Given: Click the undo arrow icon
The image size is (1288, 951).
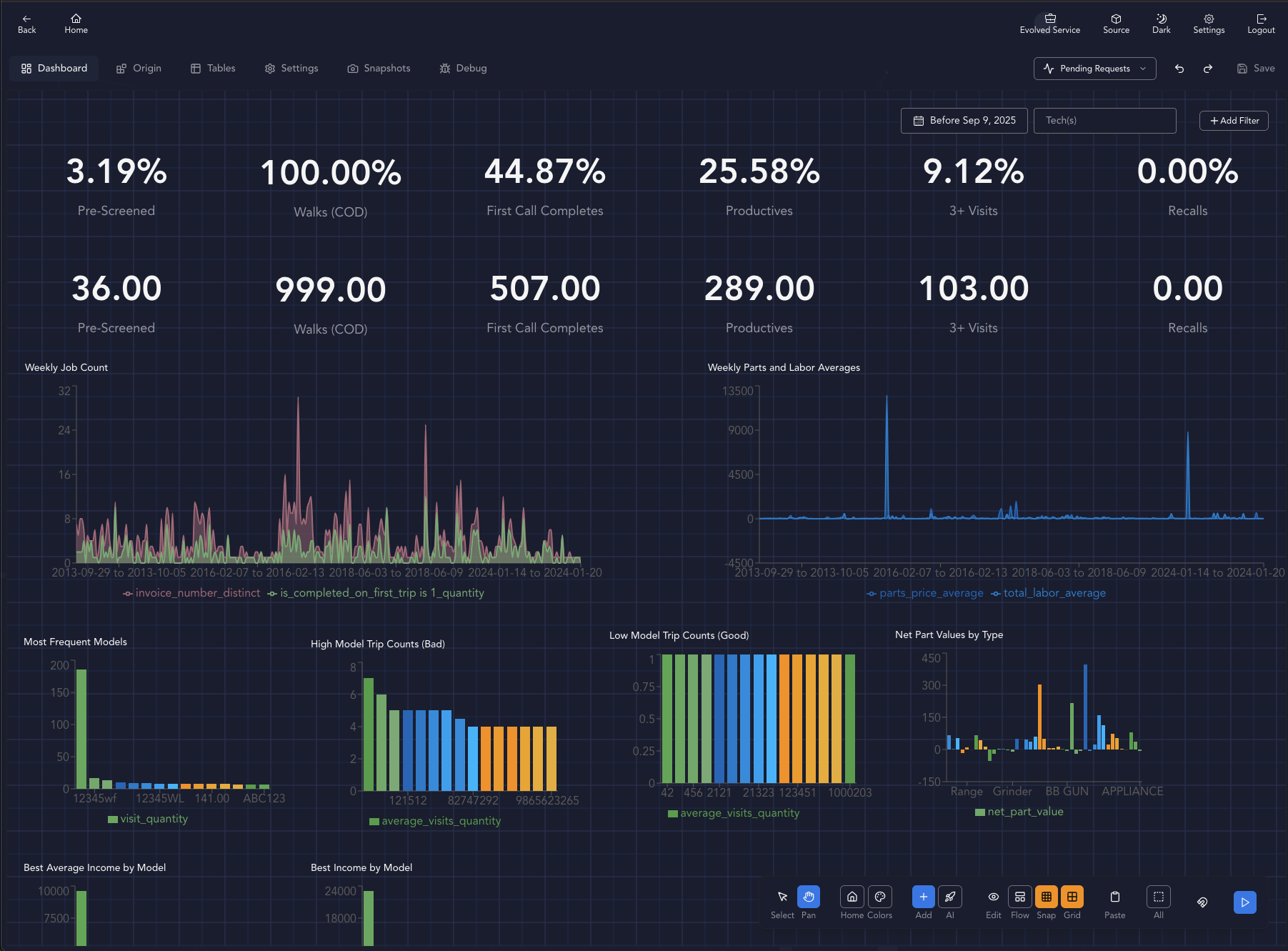Looking at the screenshot, I should (1179, 69).
